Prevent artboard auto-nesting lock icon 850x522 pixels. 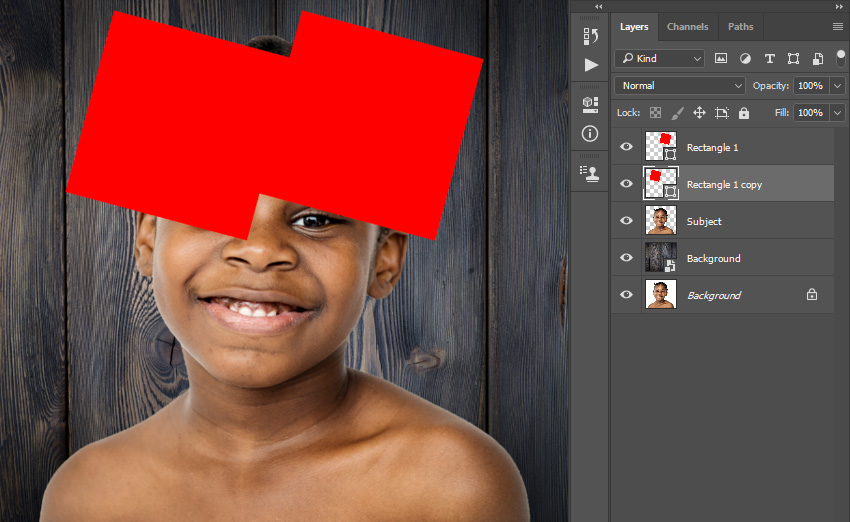722,113
